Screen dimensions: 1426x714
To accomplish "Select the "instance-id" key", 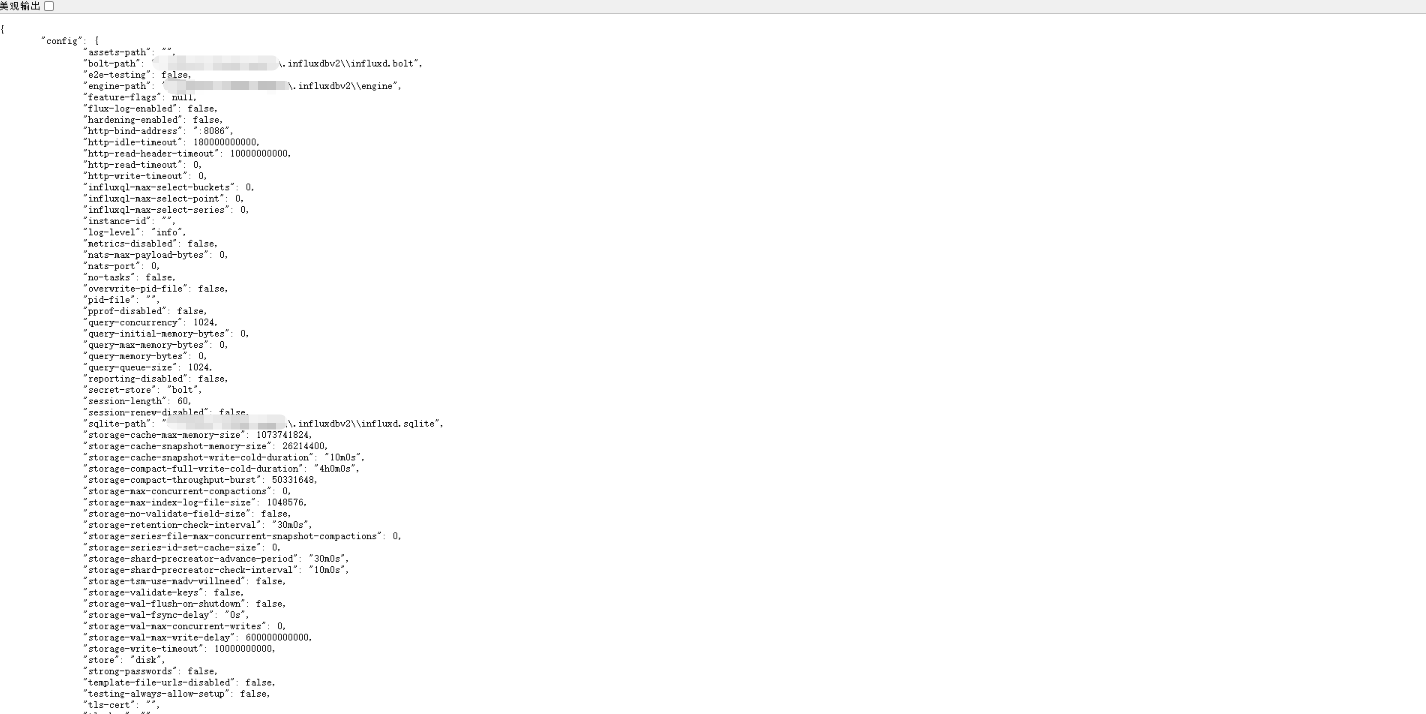I will [x=118, y=220].
